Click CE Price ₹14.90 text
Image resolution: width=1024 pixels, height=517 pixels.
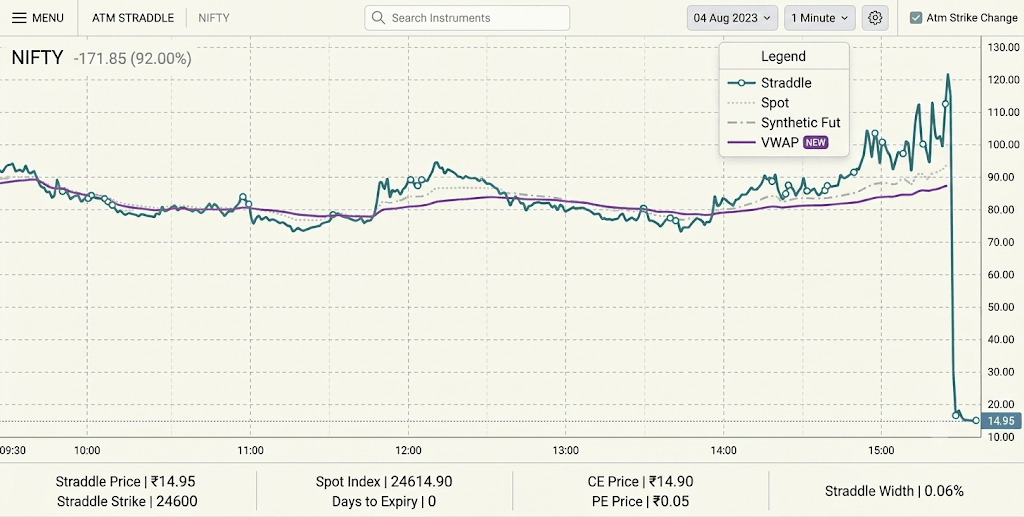click(640, 482)
